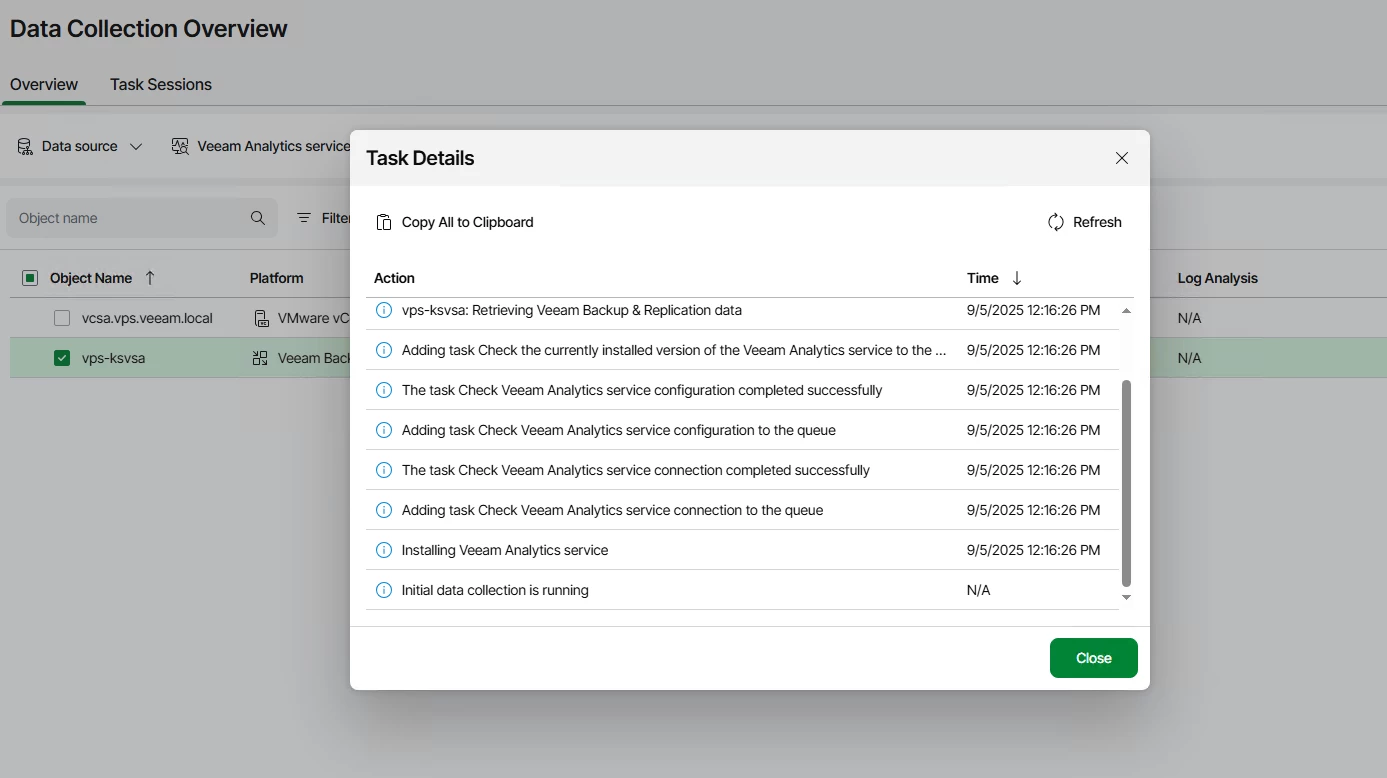This screenshot has height=778, width=1387.
Task: Switch to the Overview tab
Action: coord(44,84)
